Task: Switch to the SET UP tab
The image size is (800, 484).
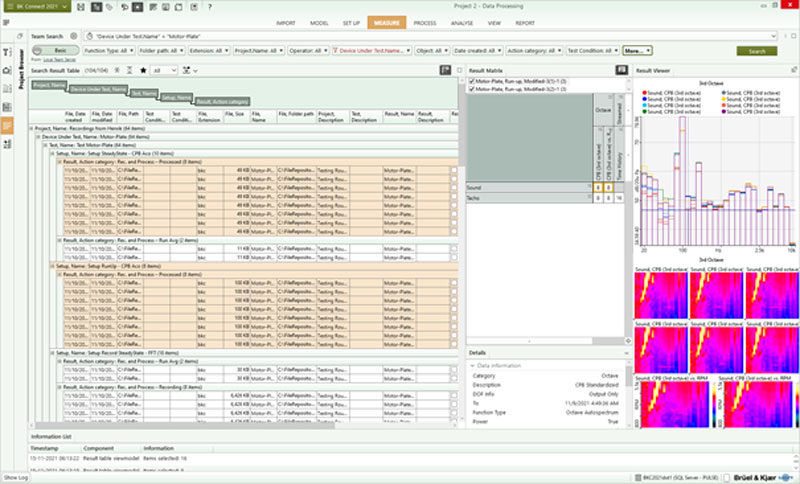Action: [x=351, y=23]
